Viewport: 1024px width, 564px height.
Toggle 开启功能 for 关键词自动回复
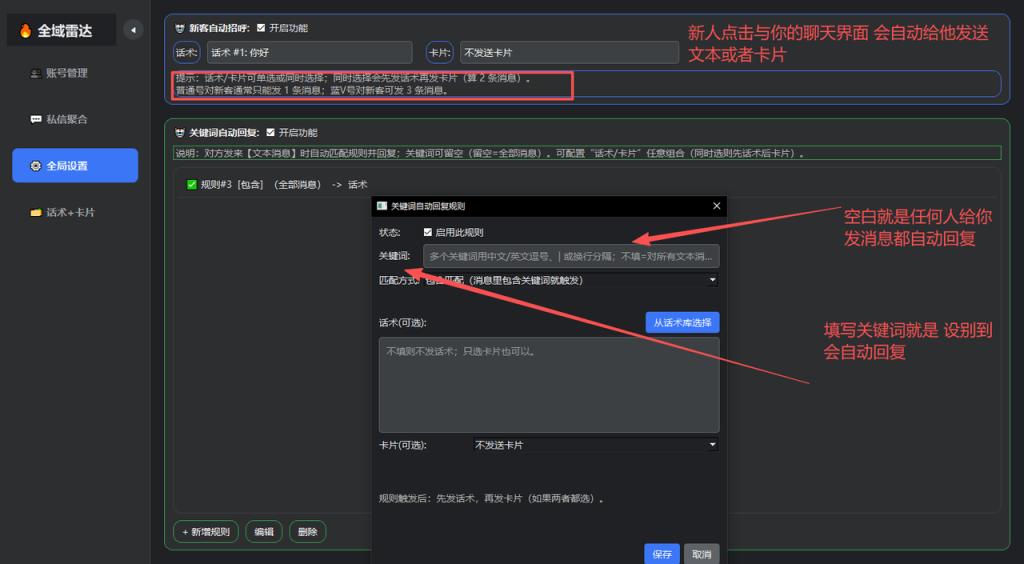pos(271,133)
